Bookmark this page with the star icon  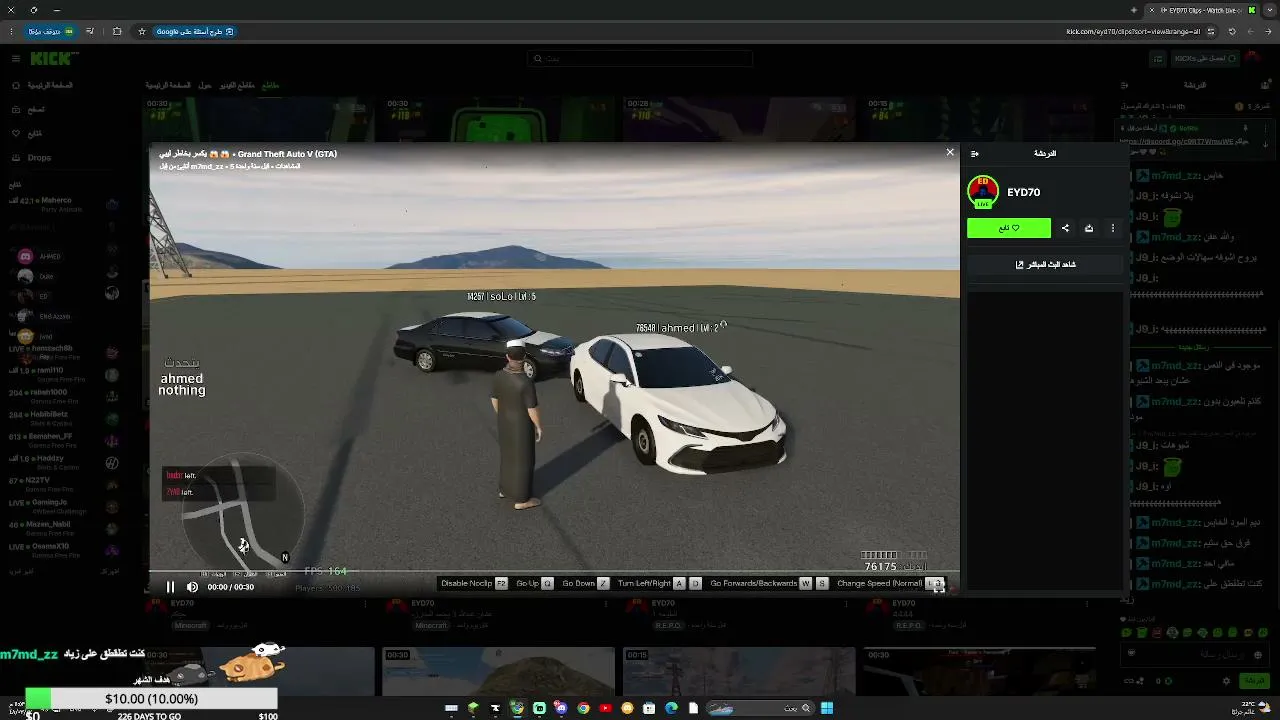[x=142, y=31]
